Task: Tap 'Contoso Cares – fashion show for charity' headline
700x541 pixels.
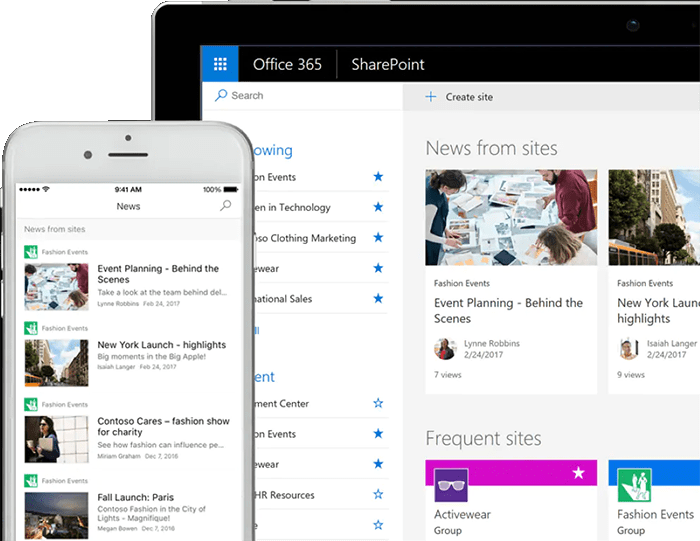Action: pos(163,426)
